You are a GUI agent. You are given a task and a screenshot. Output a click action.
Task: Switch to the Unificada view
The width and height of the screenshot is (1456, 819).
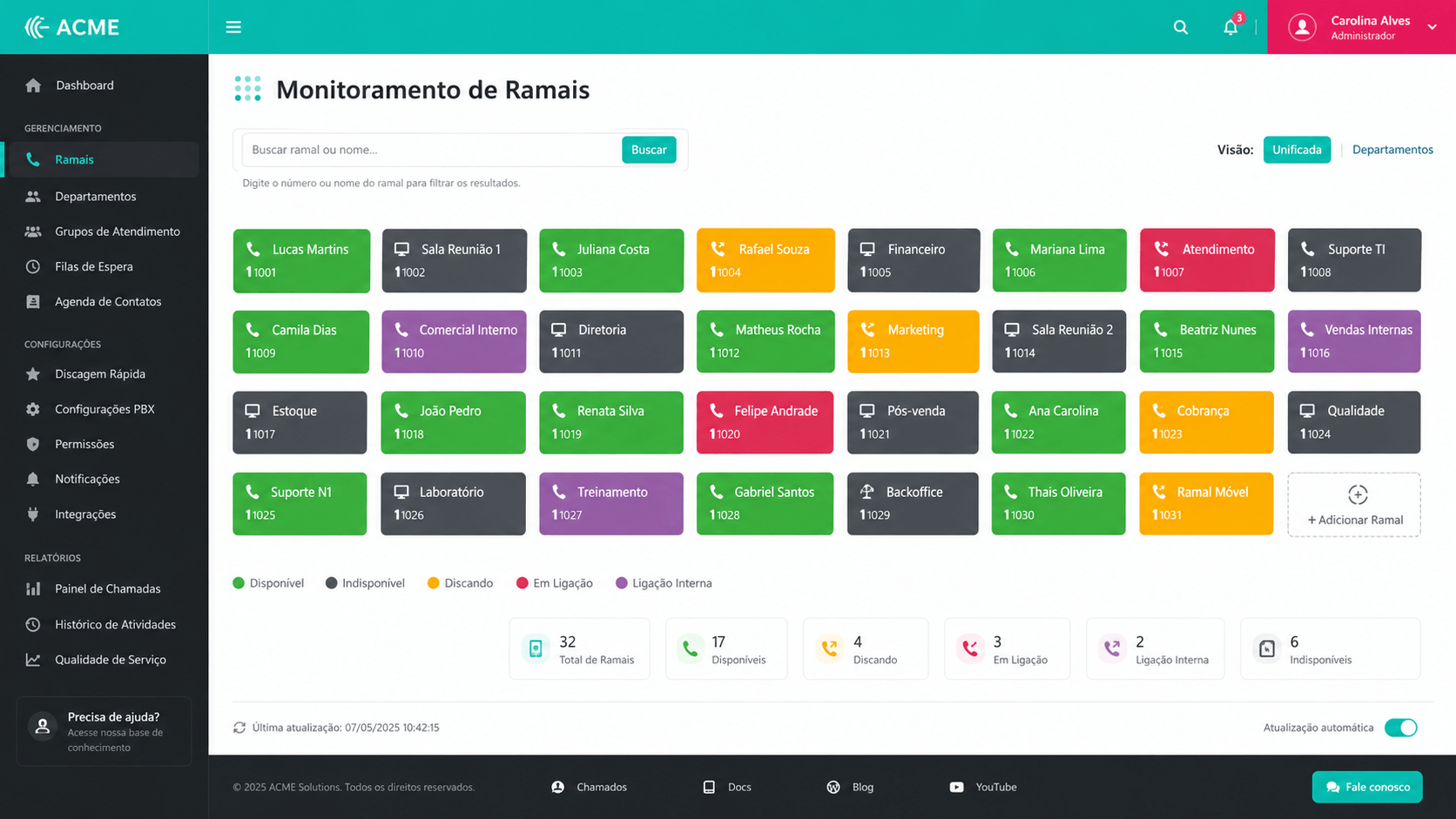tap(1297, 150)
